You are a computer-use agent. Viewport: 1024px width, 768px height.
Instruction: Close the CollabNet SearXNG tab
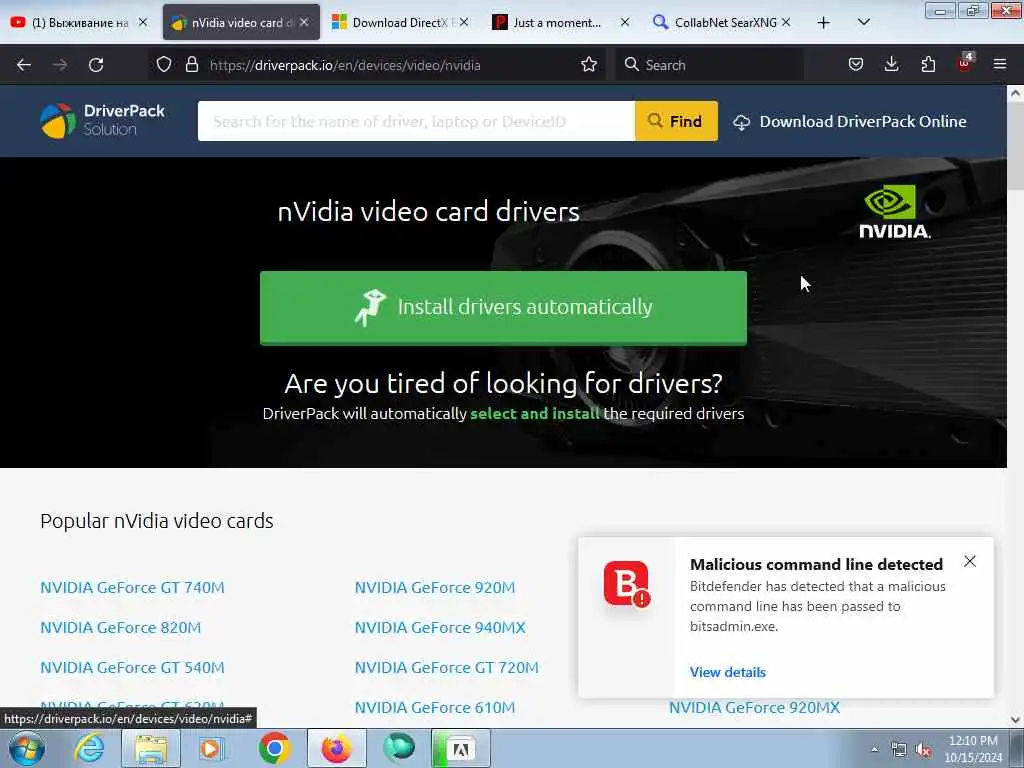786,22
